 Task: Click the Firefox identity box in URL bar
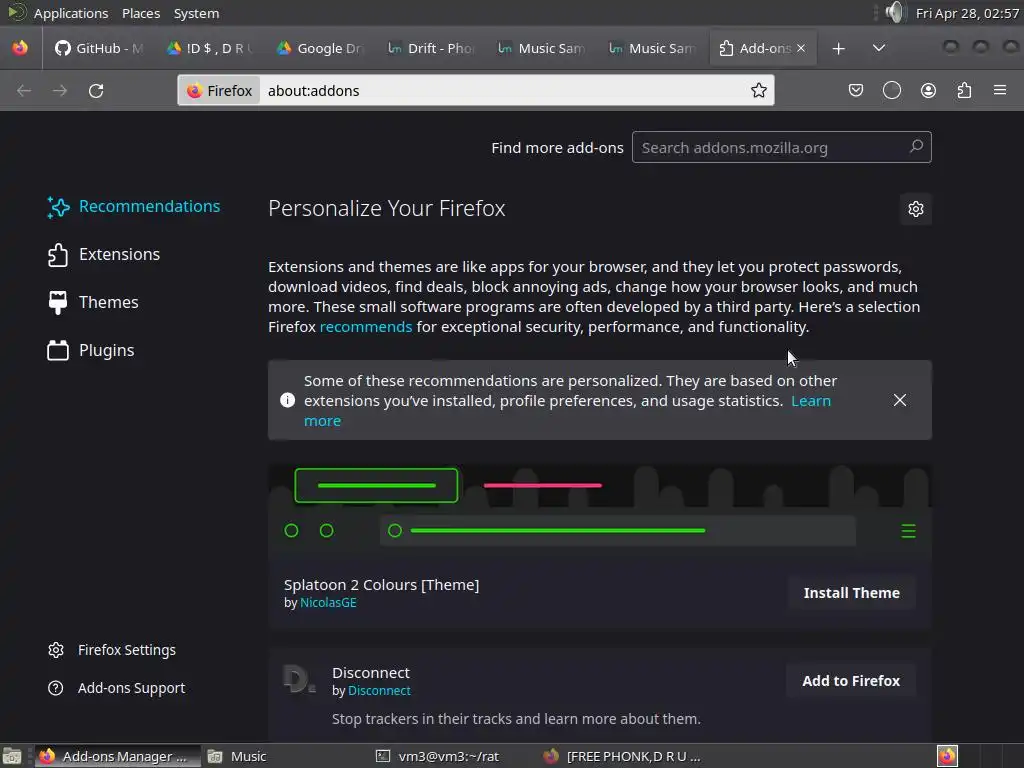click(219, 91)
